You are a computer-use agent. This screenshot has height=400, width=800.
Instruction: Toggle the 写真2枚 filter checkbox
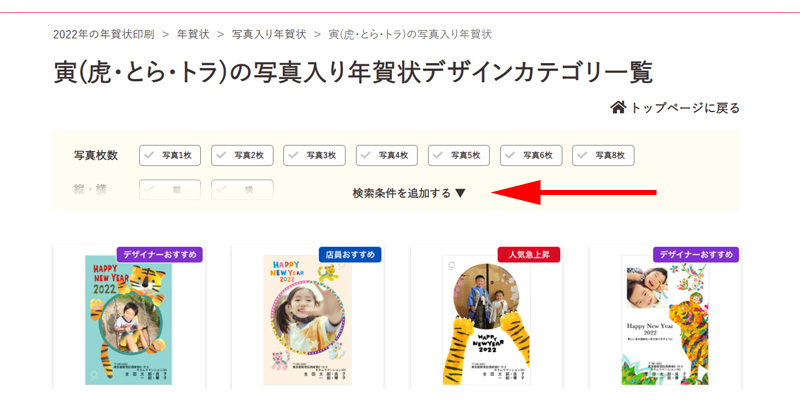click(242, 156)
